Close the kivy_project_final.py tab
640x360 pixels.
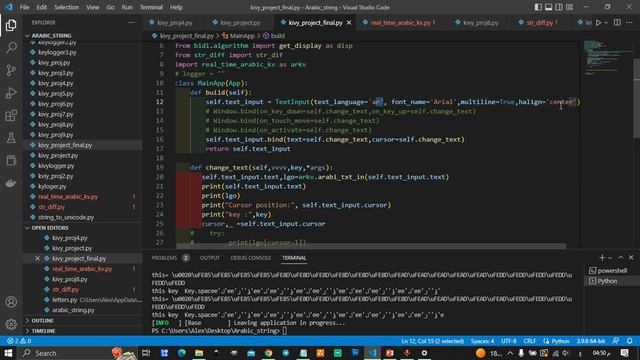pos(349,23)
